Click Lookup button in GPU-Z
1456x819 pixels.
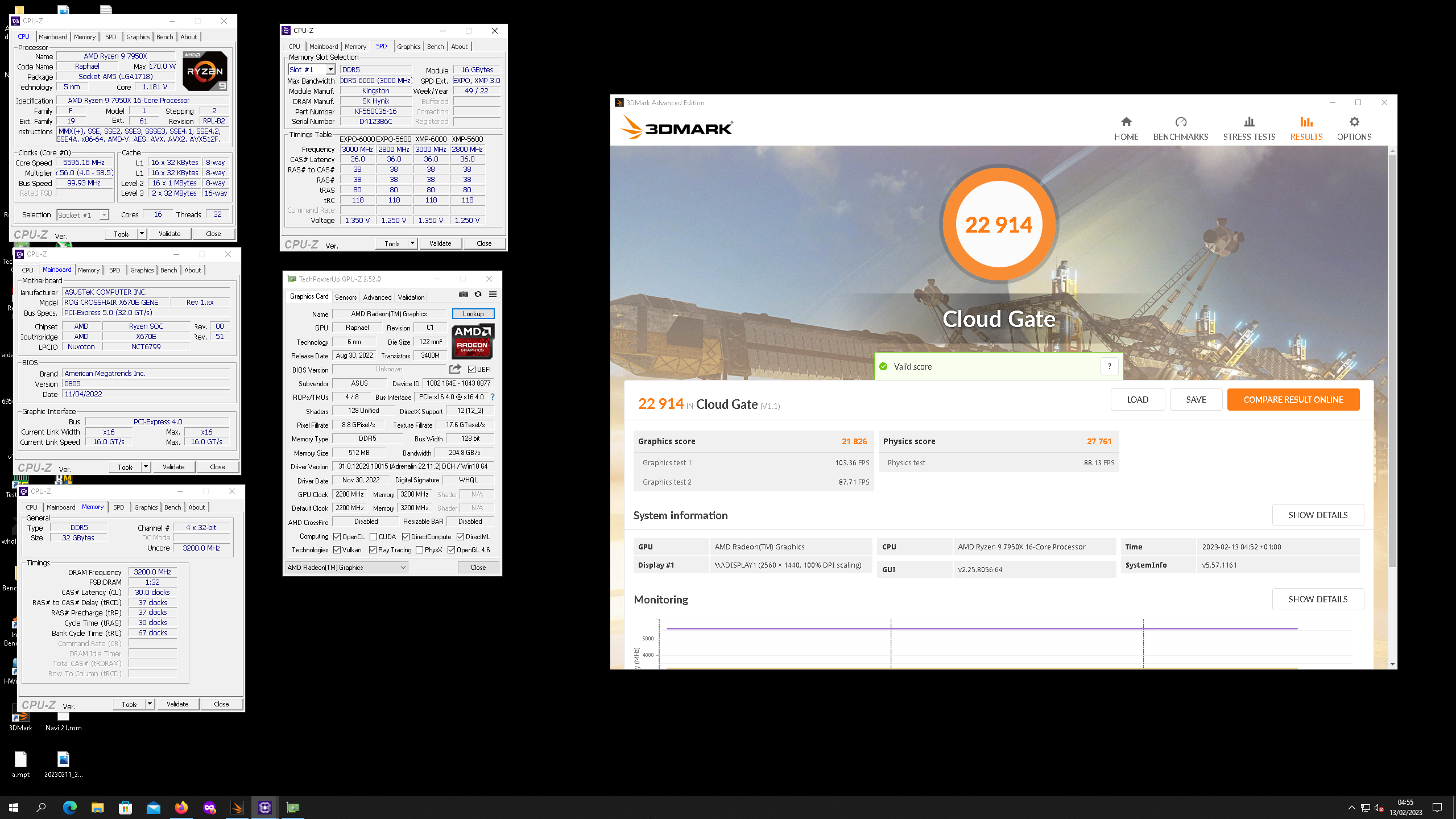pyautogui.click(x=473, y=314)
